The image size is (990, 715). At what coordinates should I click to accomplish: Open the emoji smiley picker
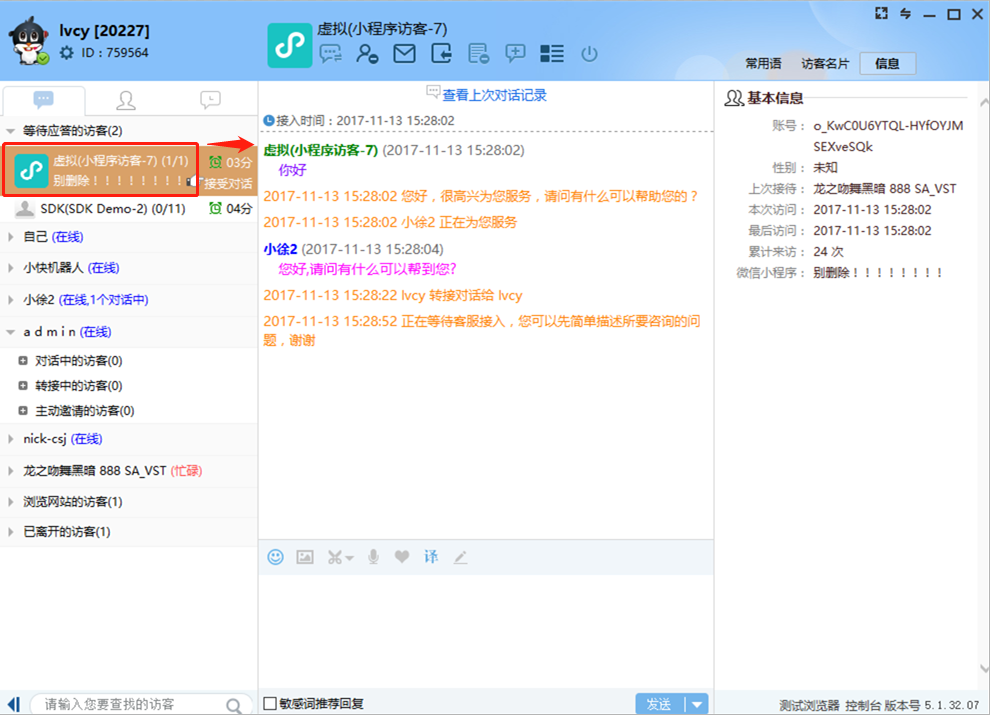(x=275, y=557)
